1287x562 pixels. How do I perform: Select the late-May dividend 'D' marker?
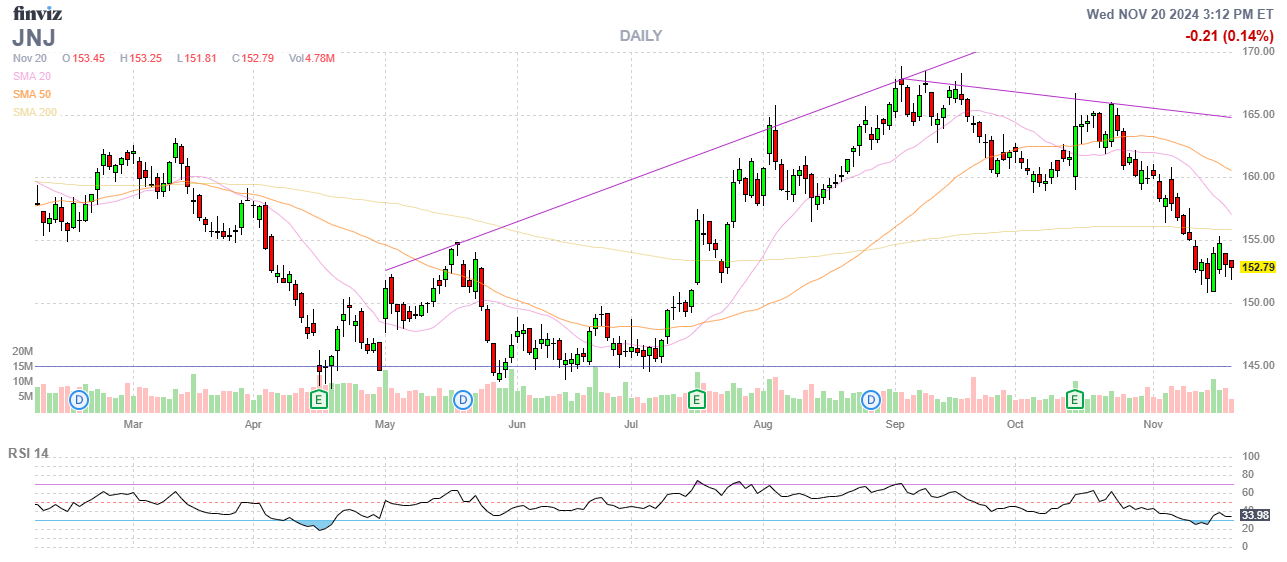click(x=462, y=400)
